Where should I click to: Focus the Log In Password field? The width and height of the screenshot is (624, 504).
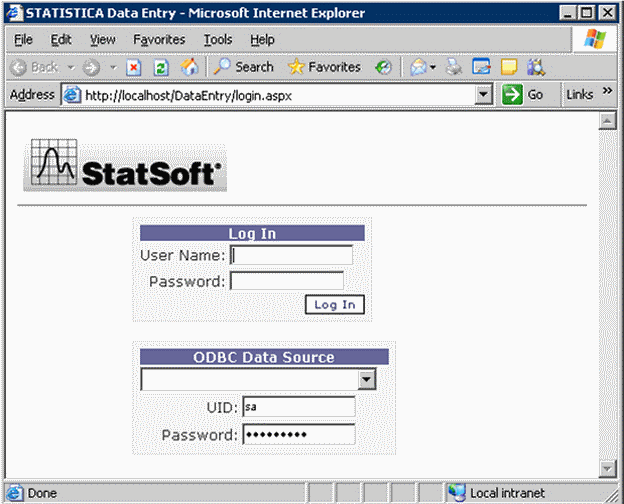coord(287,281)
